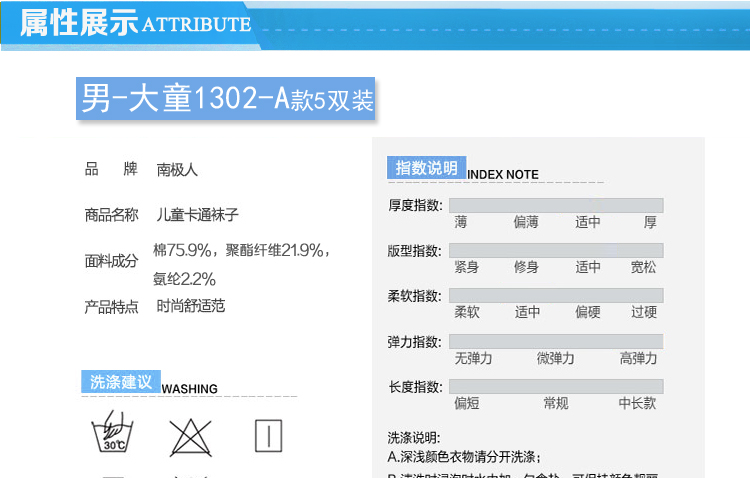Click the drip-dry square laundry icon
Image resolution: width=750 pixels, height=478 pixels.
click(x=268, y=436)
